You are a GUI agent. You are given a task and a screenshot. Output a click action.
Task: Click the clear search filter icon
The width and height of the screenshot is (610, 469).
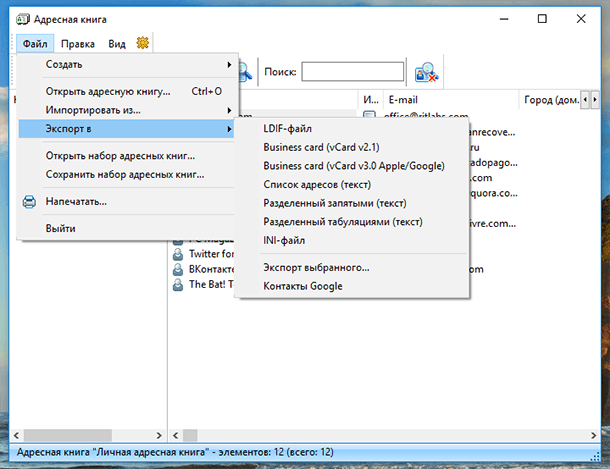(426, 72)
